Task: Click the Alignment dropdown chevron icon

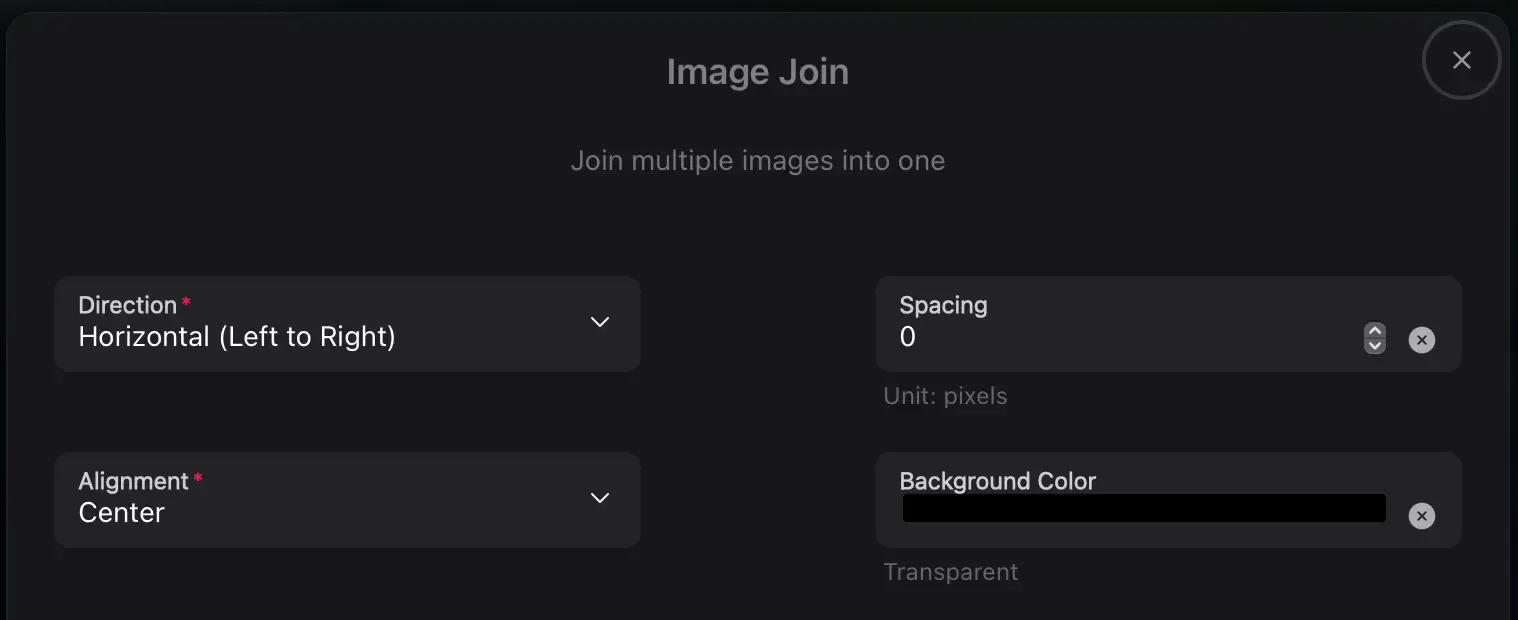Action: coord(600,498)
